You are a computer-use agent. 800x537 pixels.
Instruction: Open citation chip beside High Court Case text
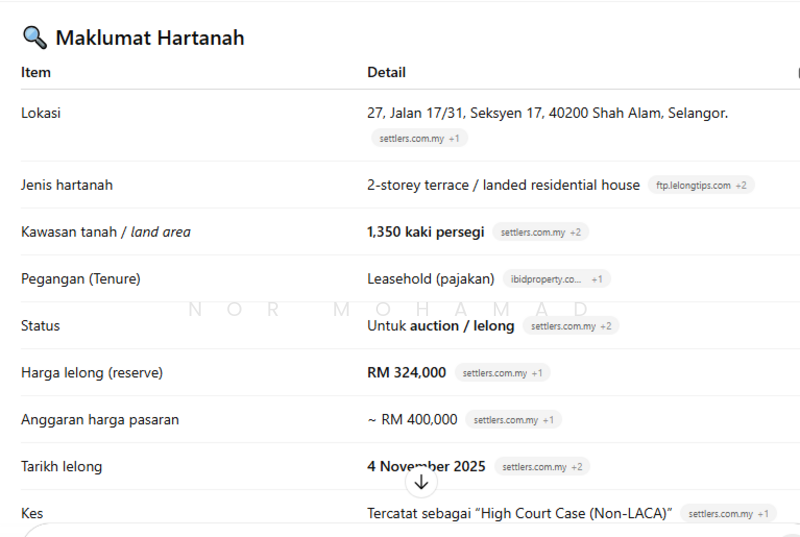click(728, 514)
